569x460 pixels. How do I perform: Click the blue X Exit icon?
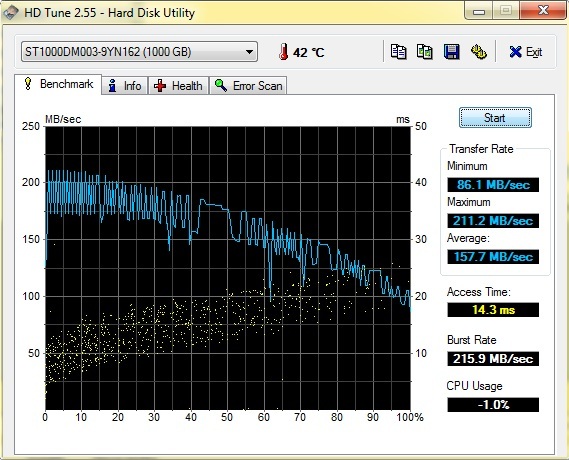515,52
